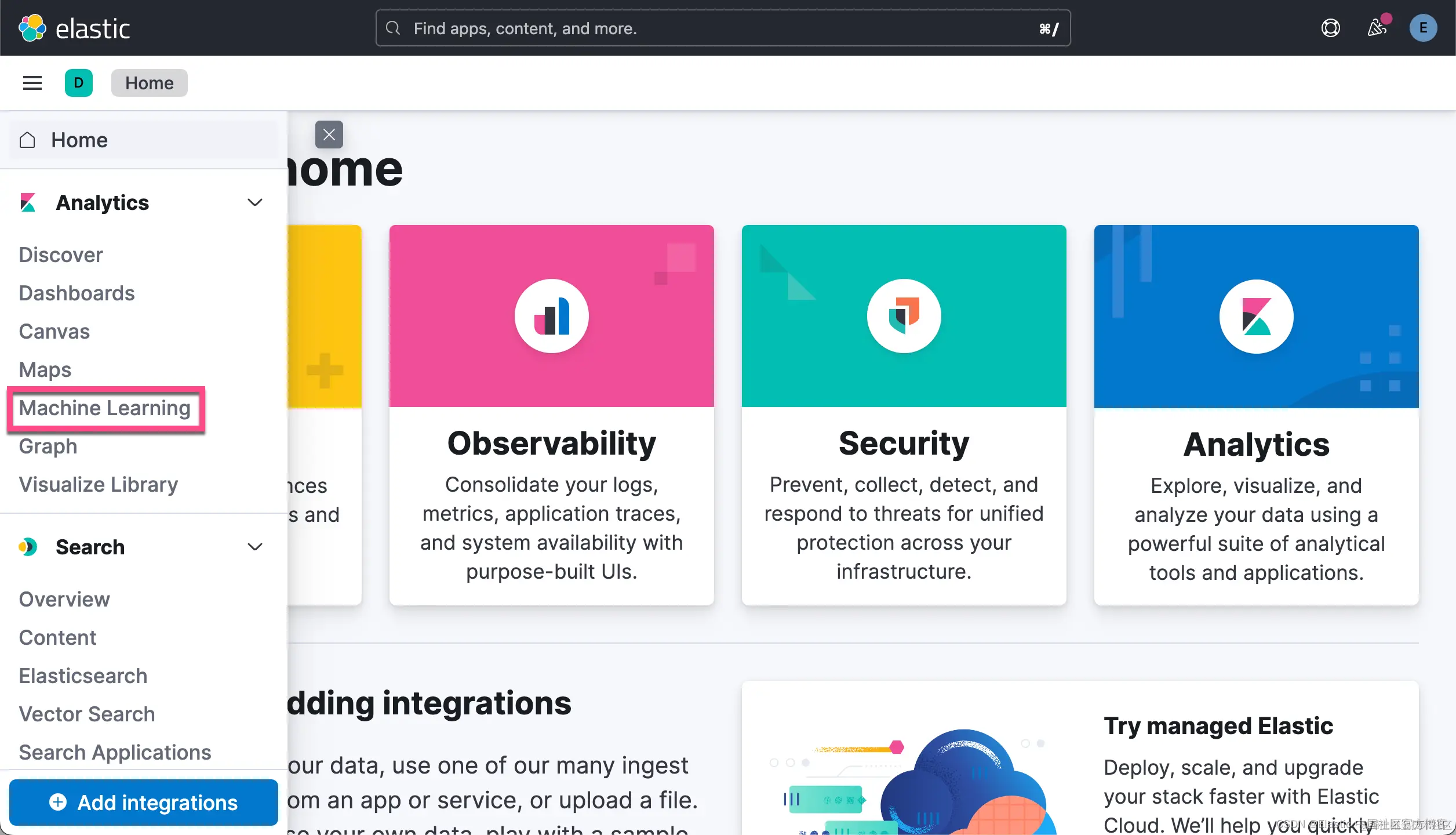Image resolution: width=1456 pixels, height=835 pixels.
Task: Click Add integrations button
Action: tap(144, 803)
